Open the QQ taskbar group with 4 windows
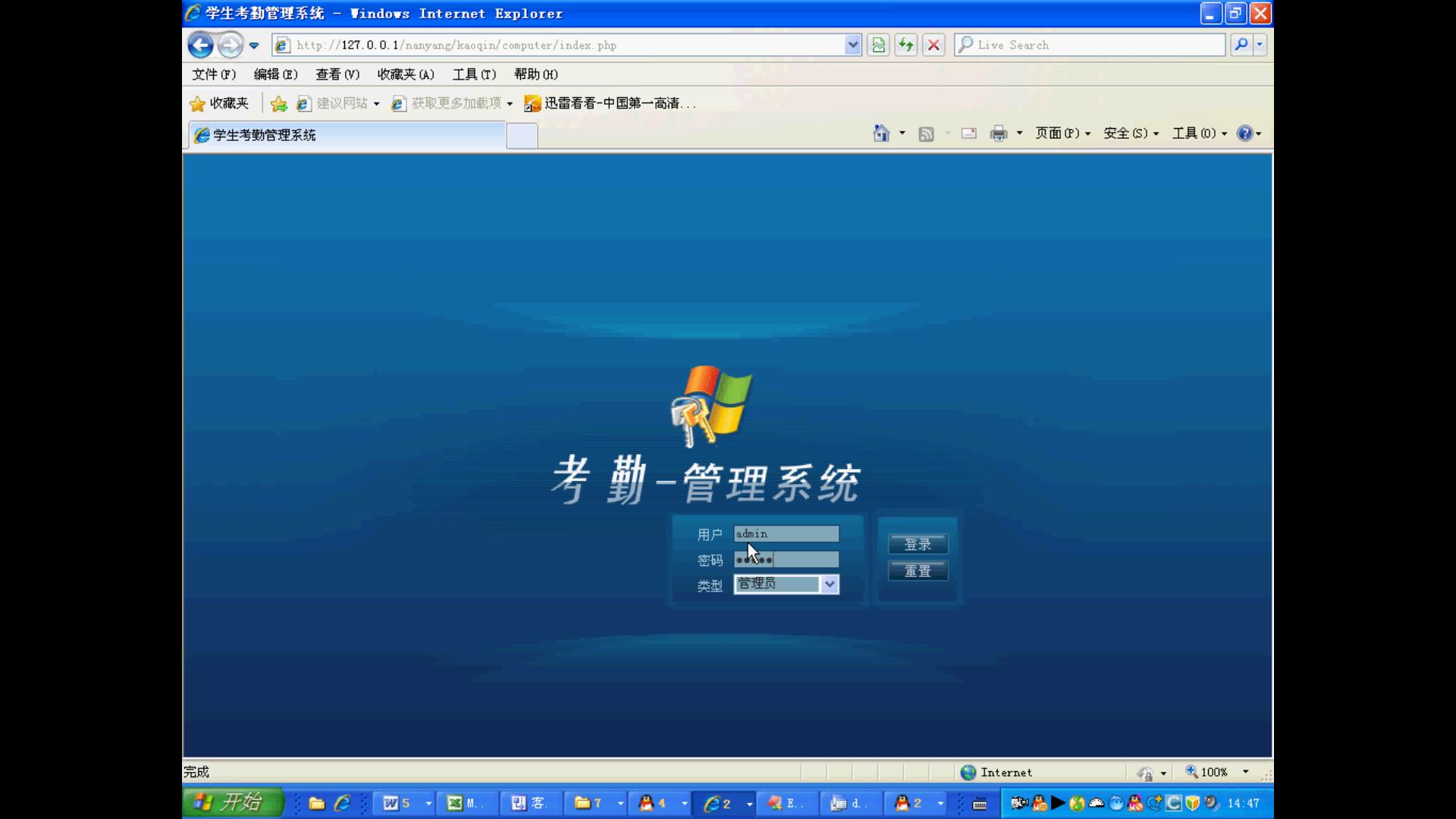1456x819 pixels. 661,803
